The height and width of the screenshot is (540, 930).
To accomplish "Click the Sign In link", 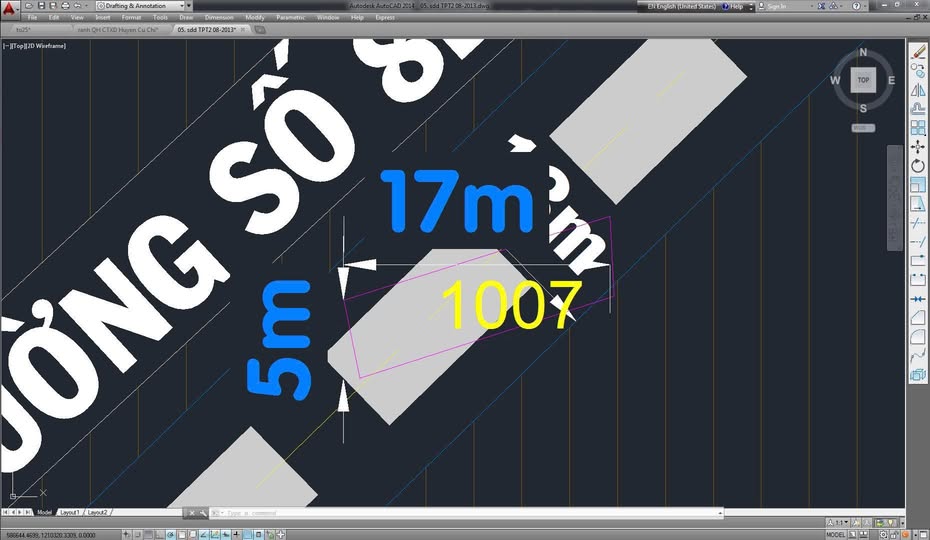I will pos(776,6).
